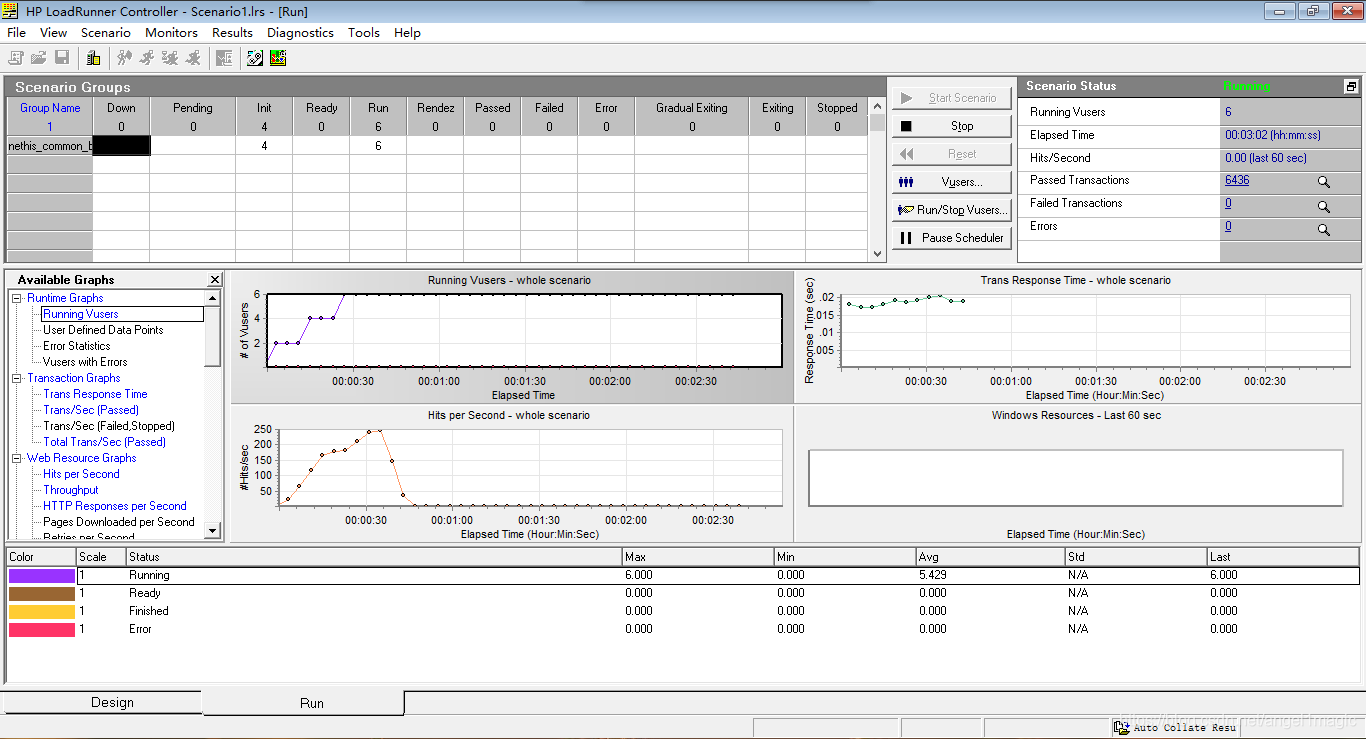Open the Help menu

[x=407, y=32]
